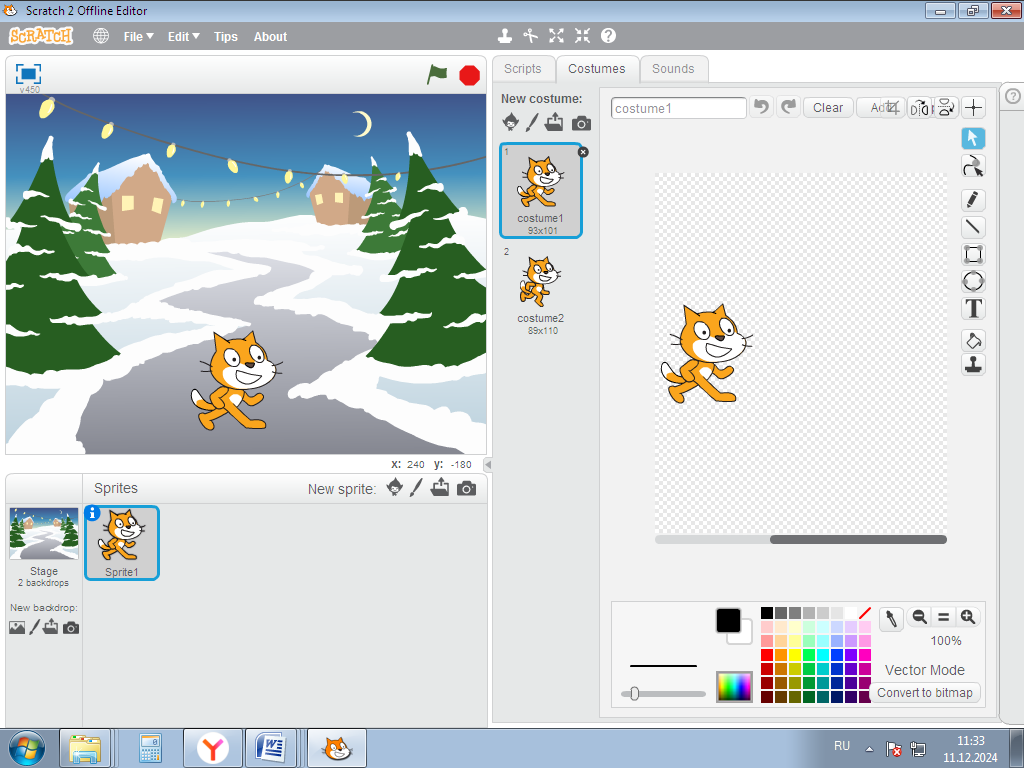
Task: Click the Crop icon in costume editor
Action: coord(893,107)
